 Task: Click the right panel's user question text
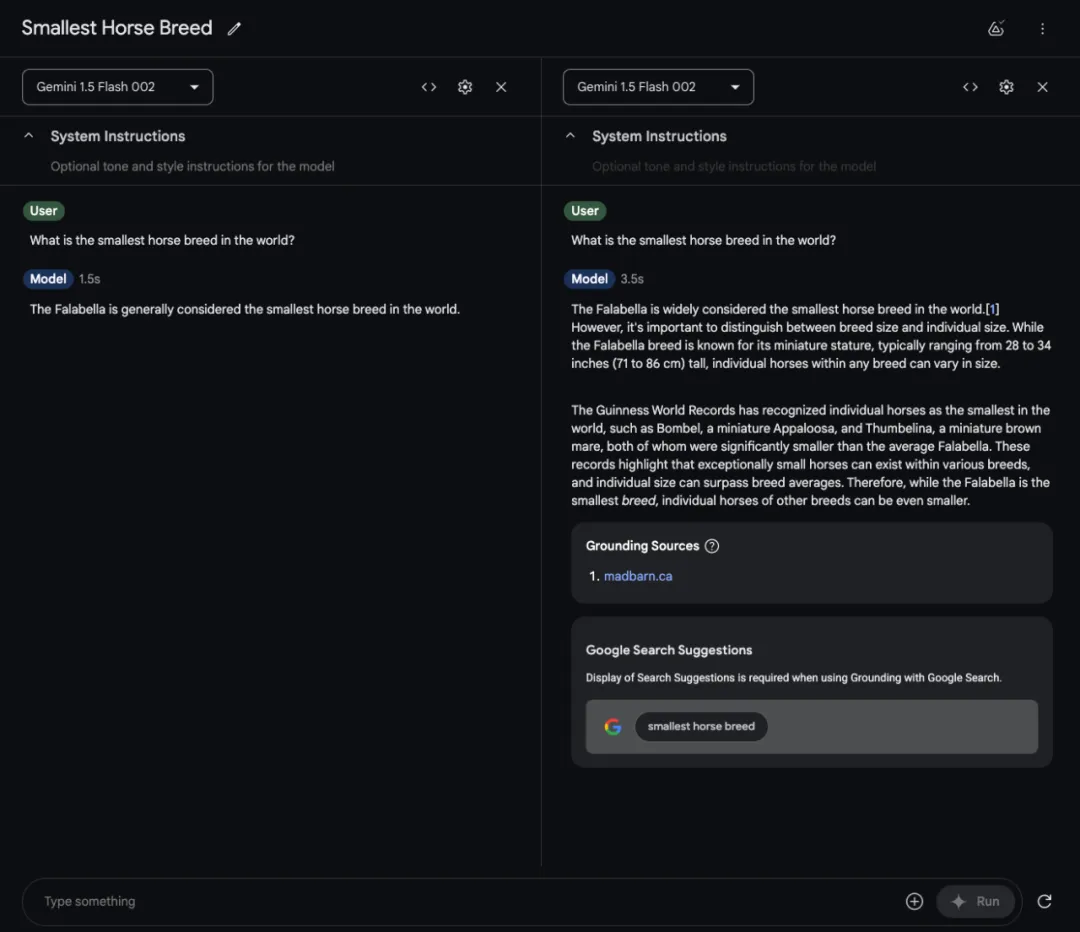(703, 240)
